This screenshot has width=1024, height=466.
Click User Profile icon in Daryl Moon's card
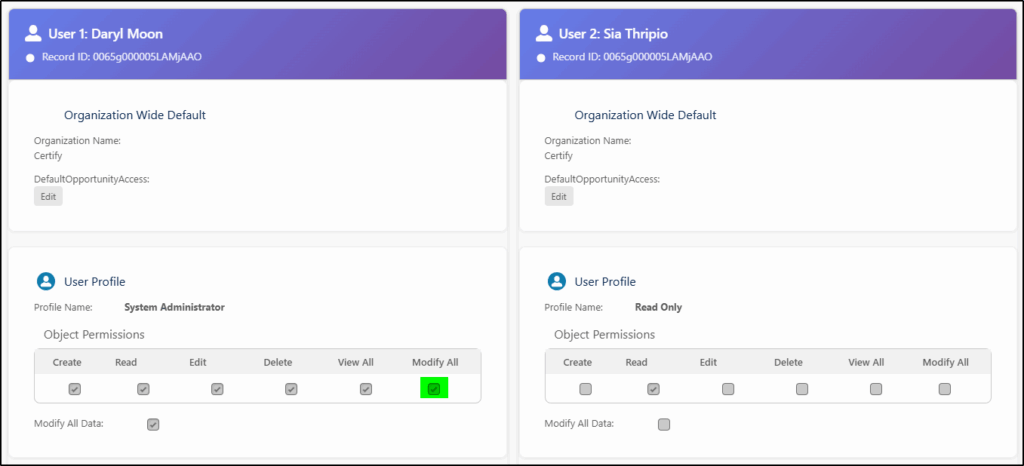point(45,281)
